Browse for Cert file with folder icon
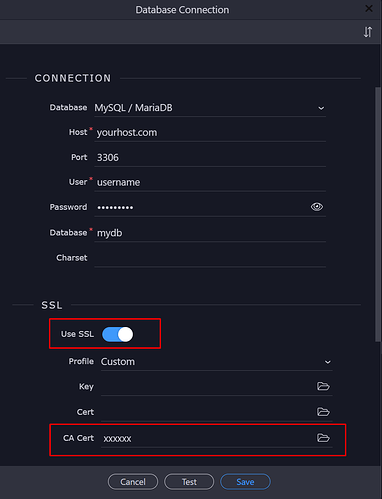 pyautogui.click(x=323, y=412)
